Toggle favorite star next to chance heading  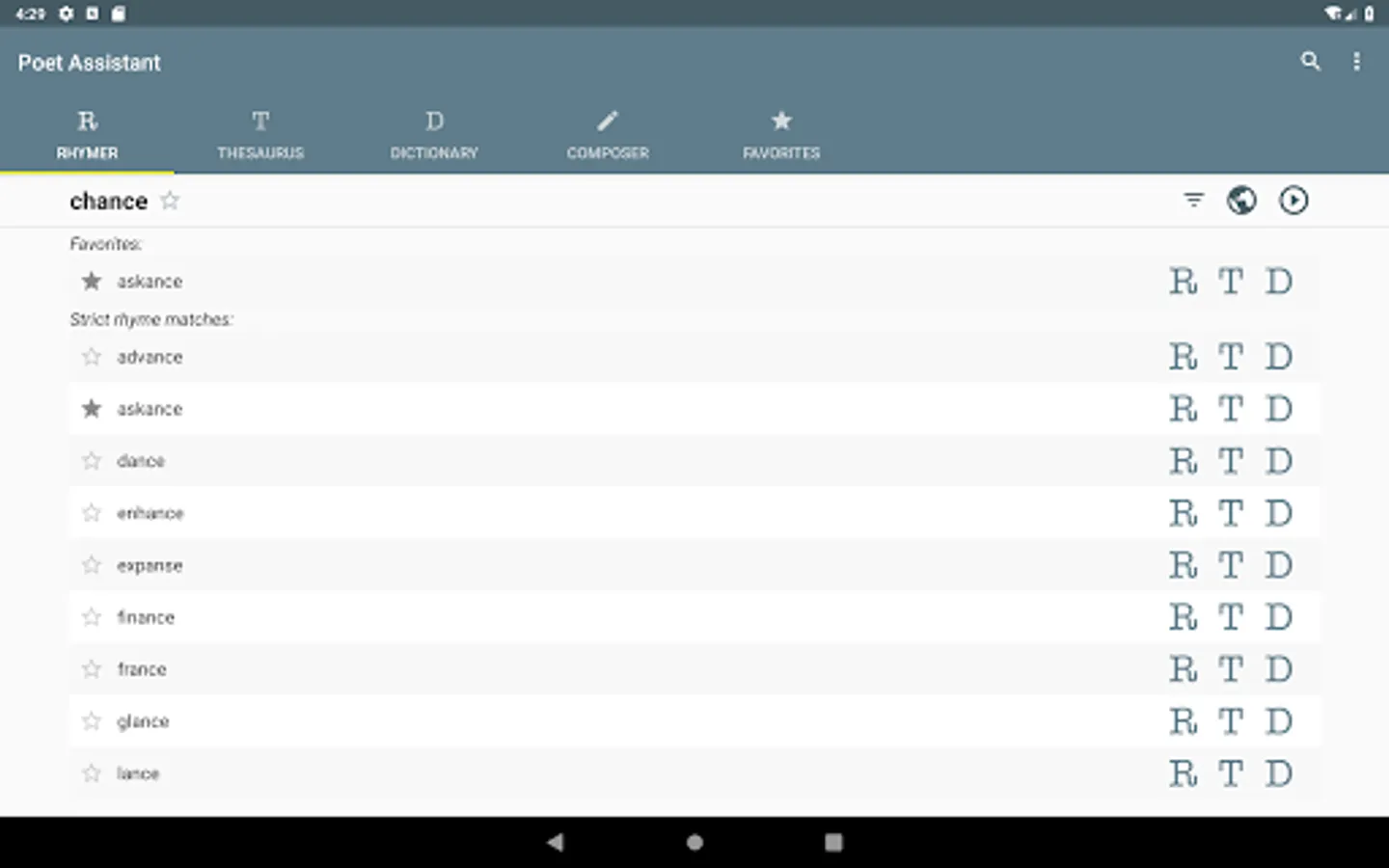coord(170,201)
